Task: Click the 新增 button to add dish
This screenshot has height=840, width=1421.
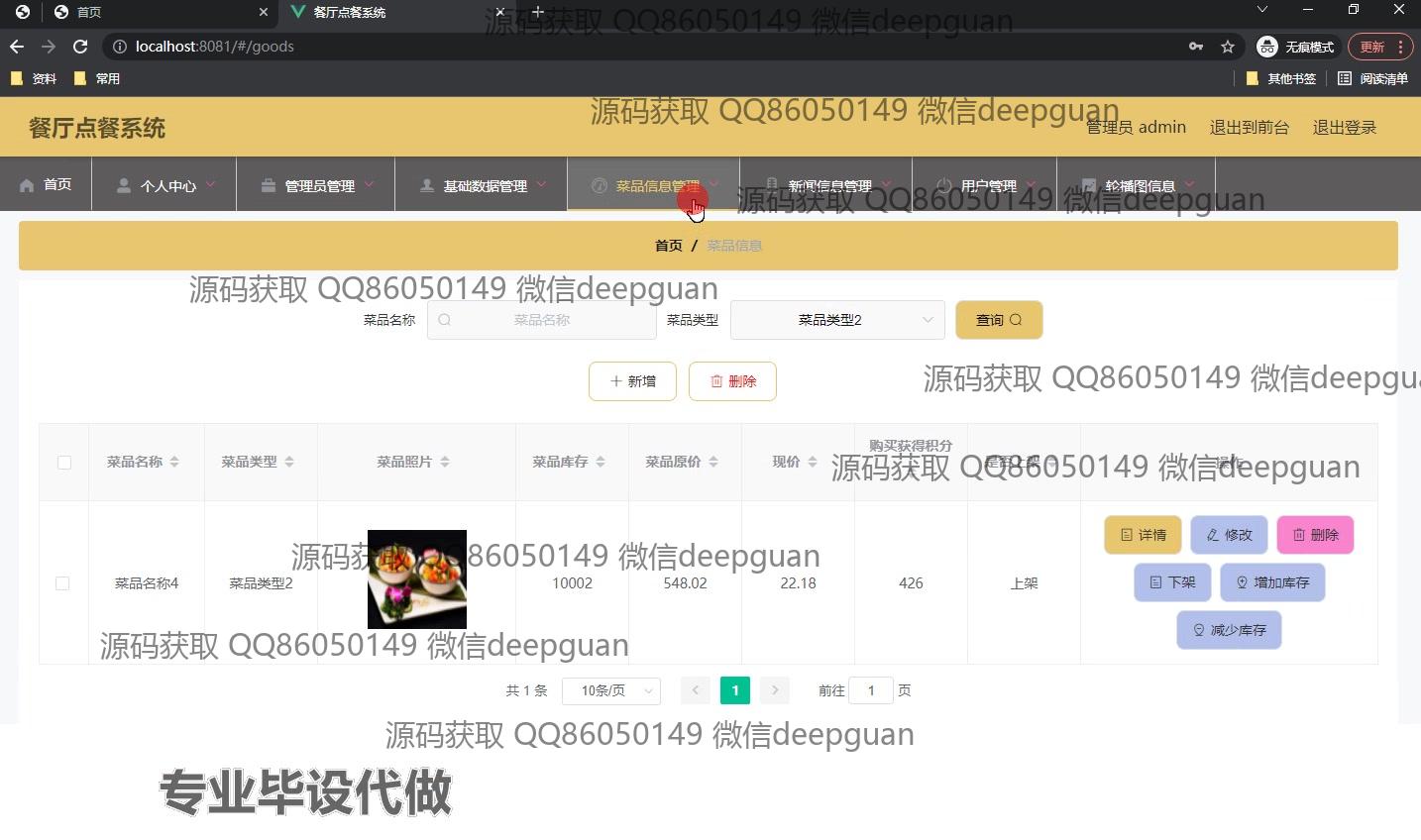Action: click(x=632, y=381)
